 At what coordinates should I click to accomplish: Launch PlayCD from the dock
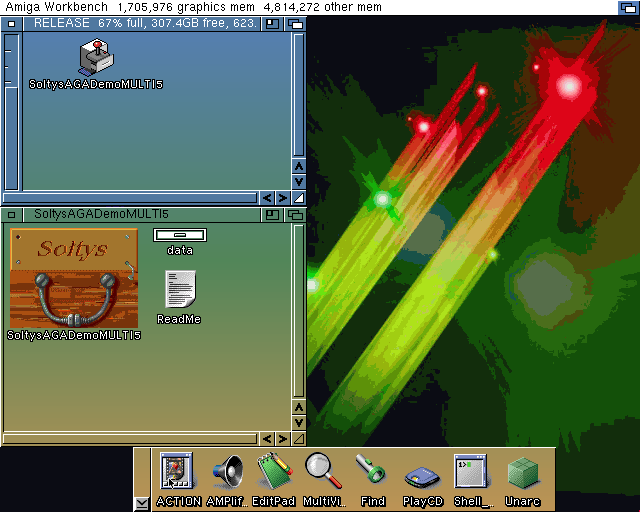[x=422, y=476]
